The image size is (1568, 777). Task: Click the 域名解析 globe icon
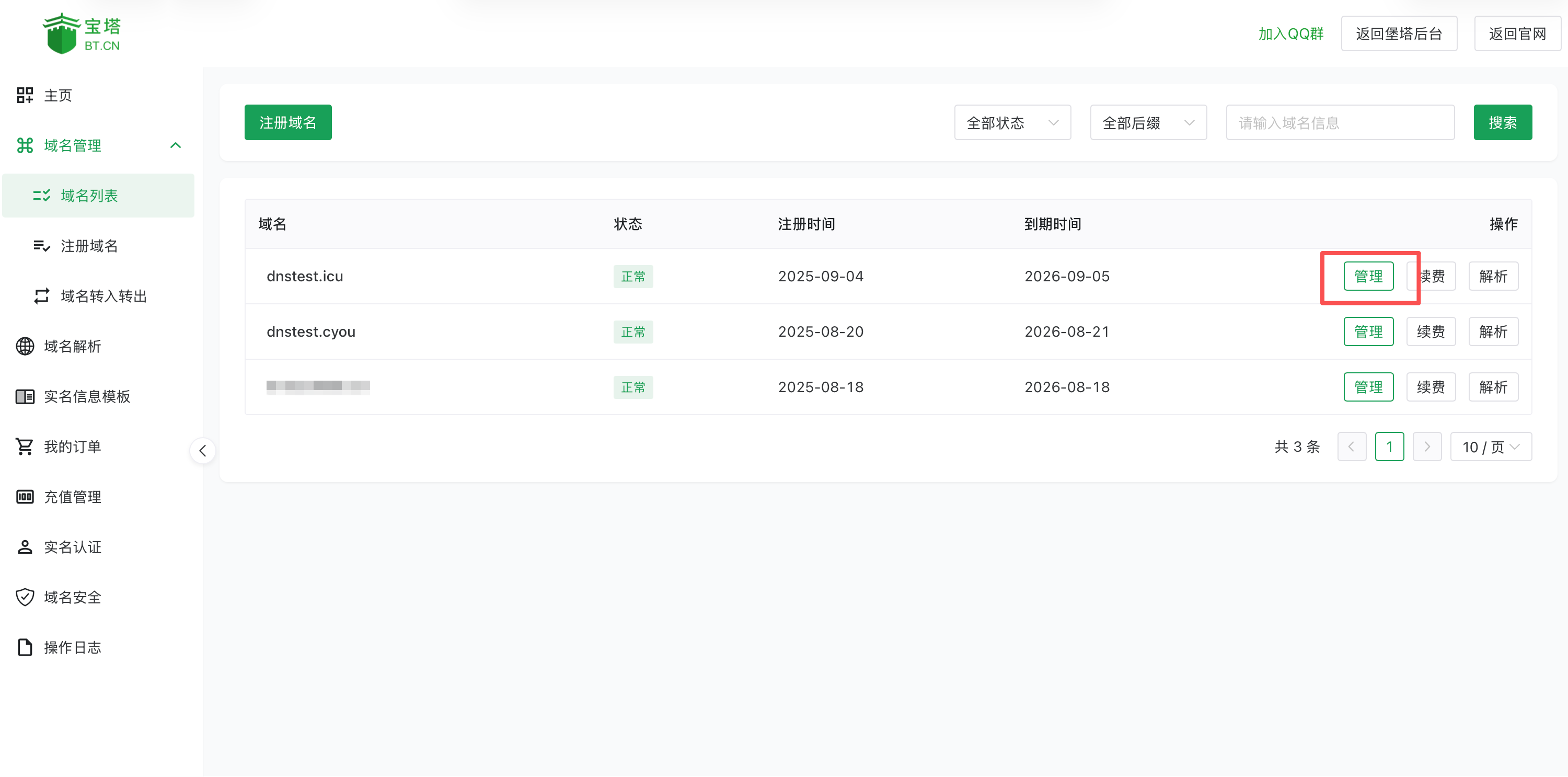[x=25, y=347]
